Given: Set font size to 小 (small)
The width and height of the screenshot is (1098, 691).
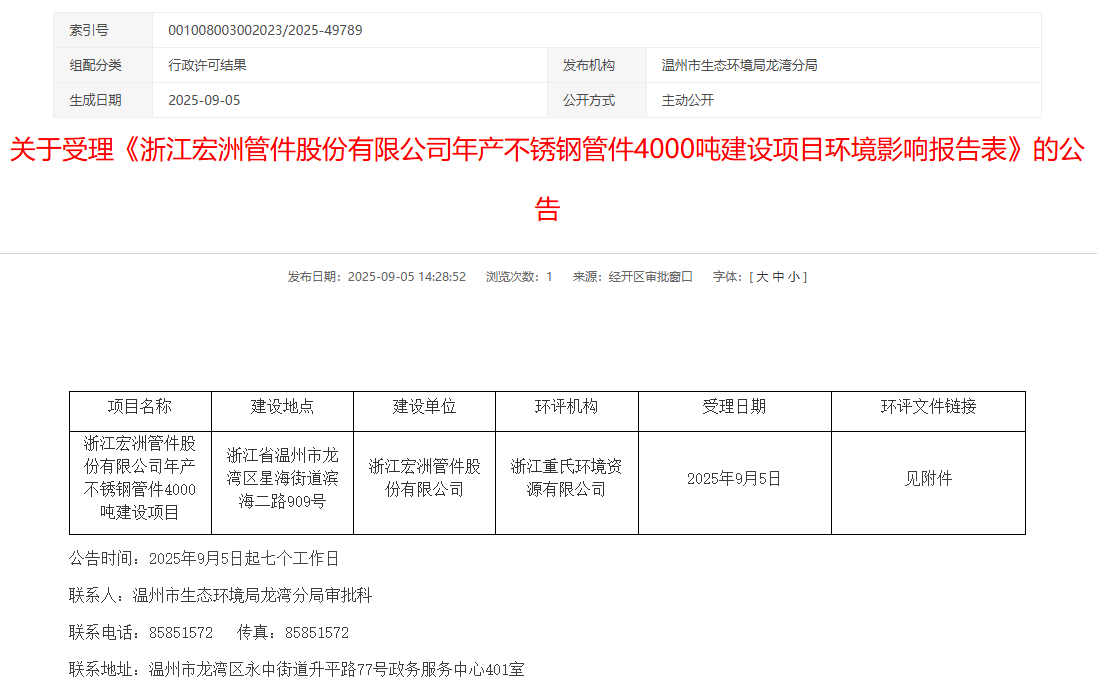Looking at the screenshot, I should tap(794, 277).
